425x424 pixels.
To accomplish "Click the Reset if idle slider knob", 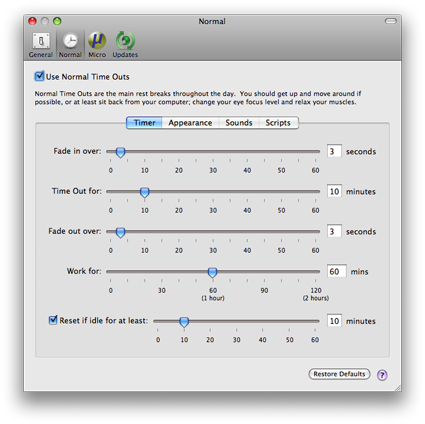I will coord(184,322).
